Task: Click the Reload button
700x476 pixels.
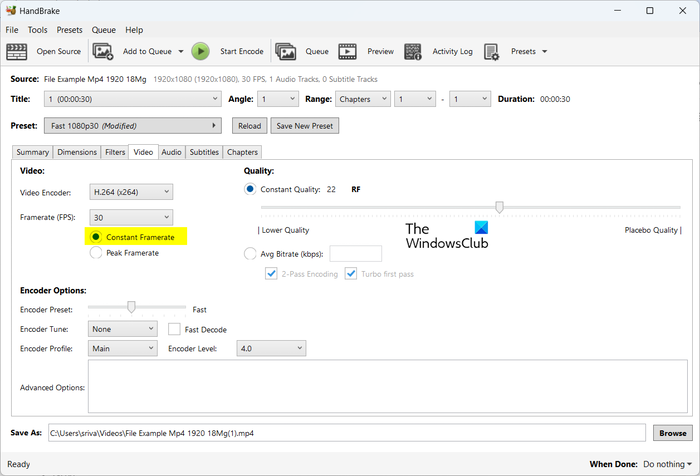Action: click(250, 126)
